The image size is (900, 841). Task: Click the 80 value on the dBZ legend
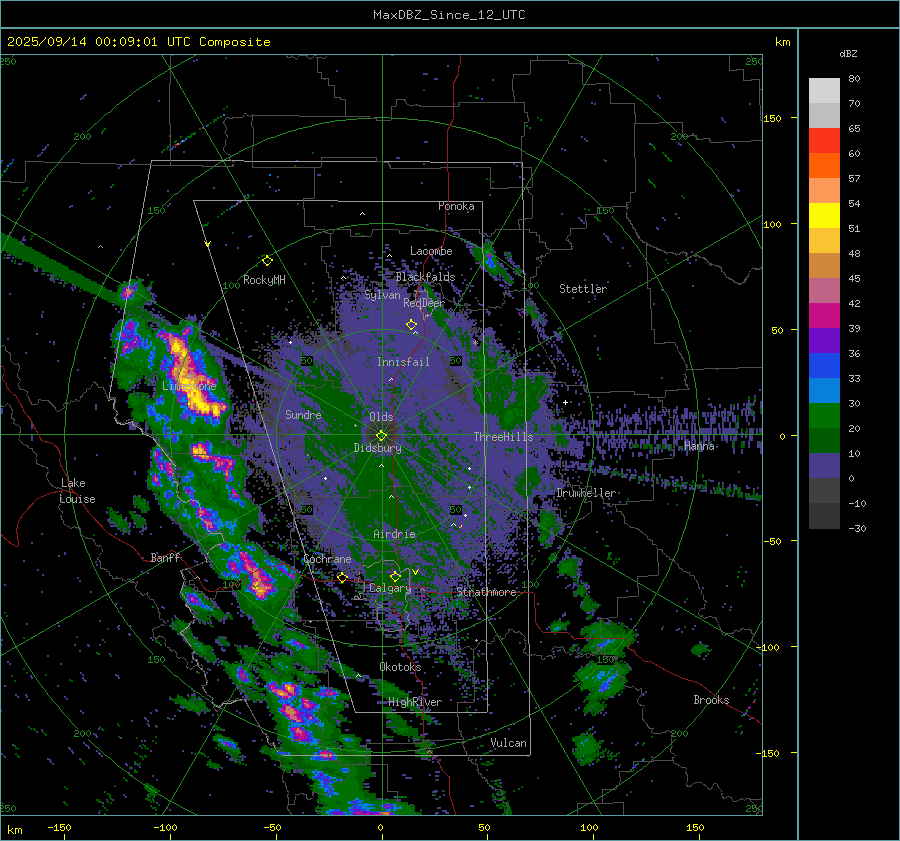[854, 79]
